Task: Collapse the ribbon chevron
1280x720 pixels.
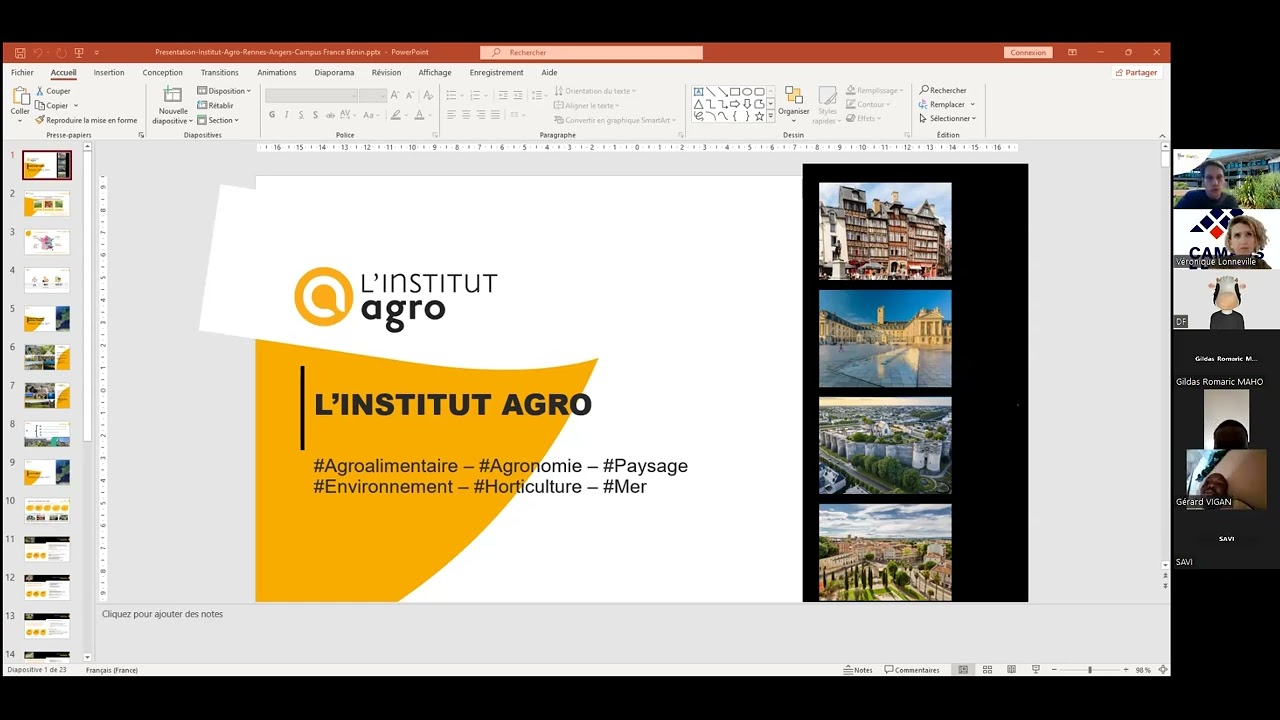Action: point(1162,135)
